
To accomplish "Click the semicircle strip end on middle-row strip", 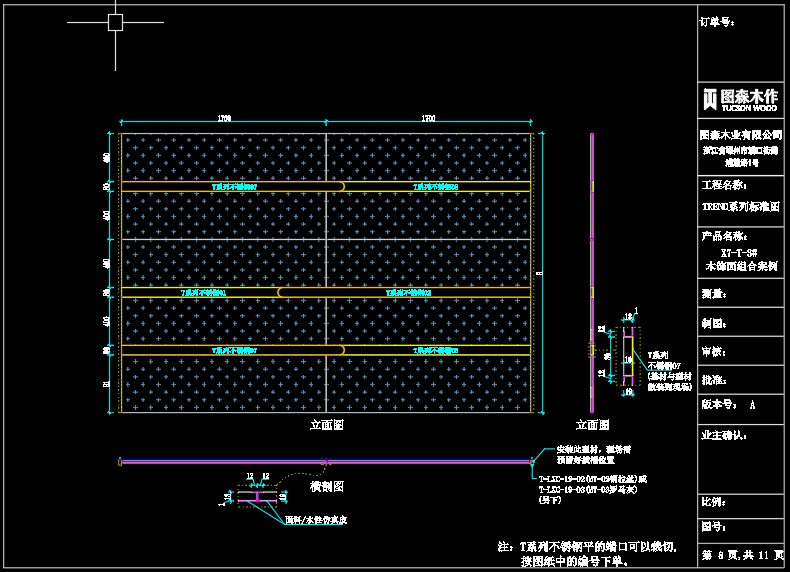I will pyautogui.click(x=280, y=293).
